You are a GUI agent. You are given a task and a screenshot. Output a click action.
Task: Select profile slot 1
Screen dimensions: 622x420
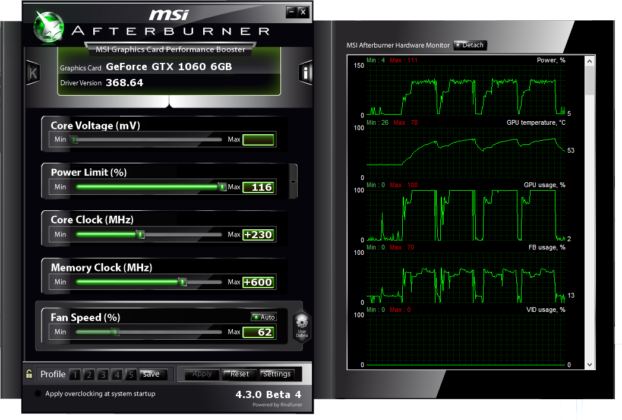pos(75,374)
